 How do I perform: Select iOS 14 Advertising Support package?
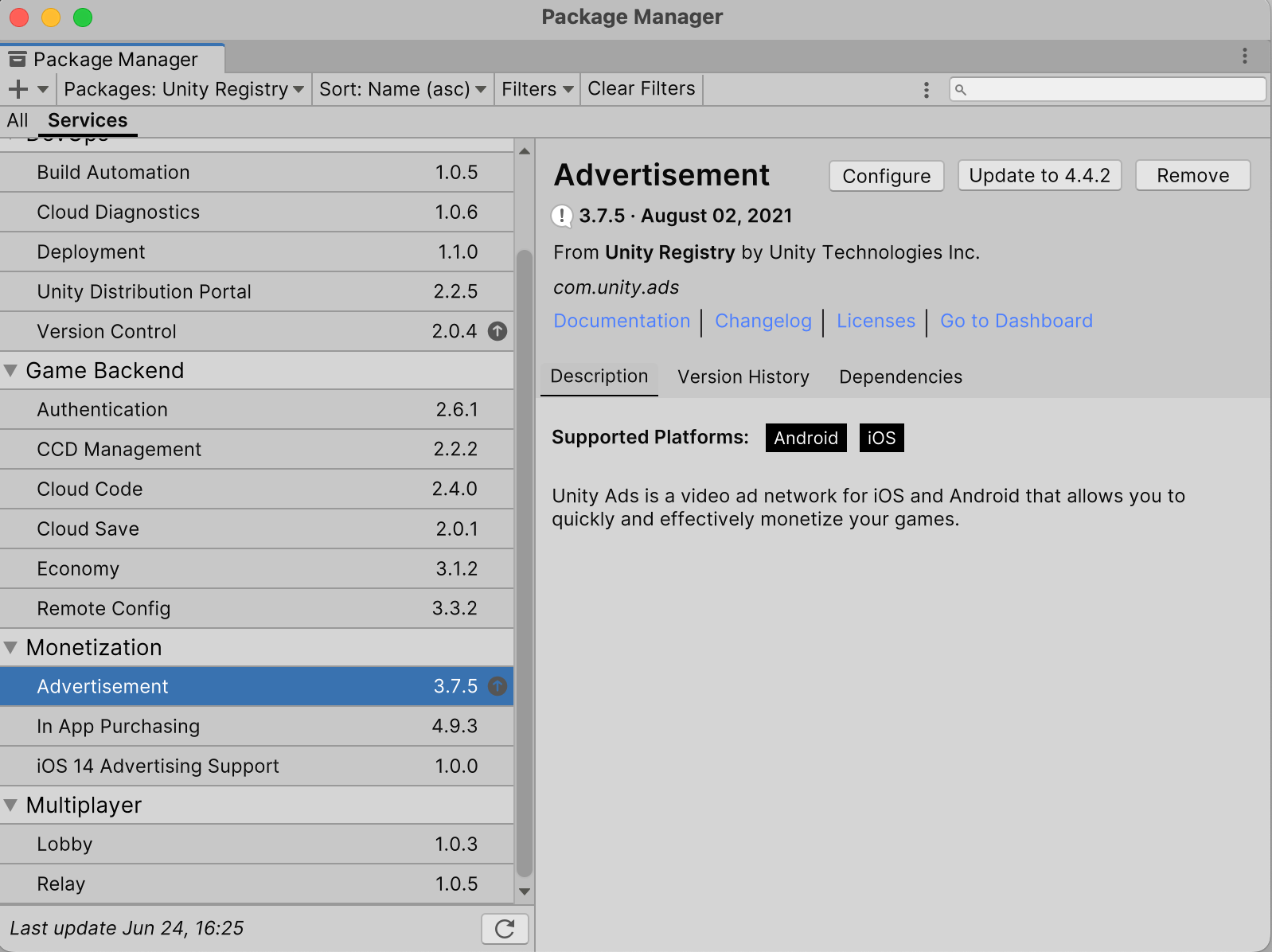[256, 766]
